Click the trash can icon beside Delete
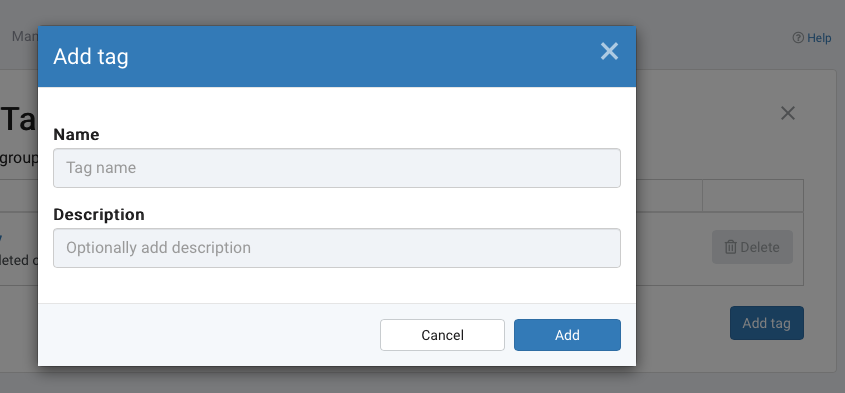This screenshot has height=393, width=845. pyautogui.click(x=731, y=247)
